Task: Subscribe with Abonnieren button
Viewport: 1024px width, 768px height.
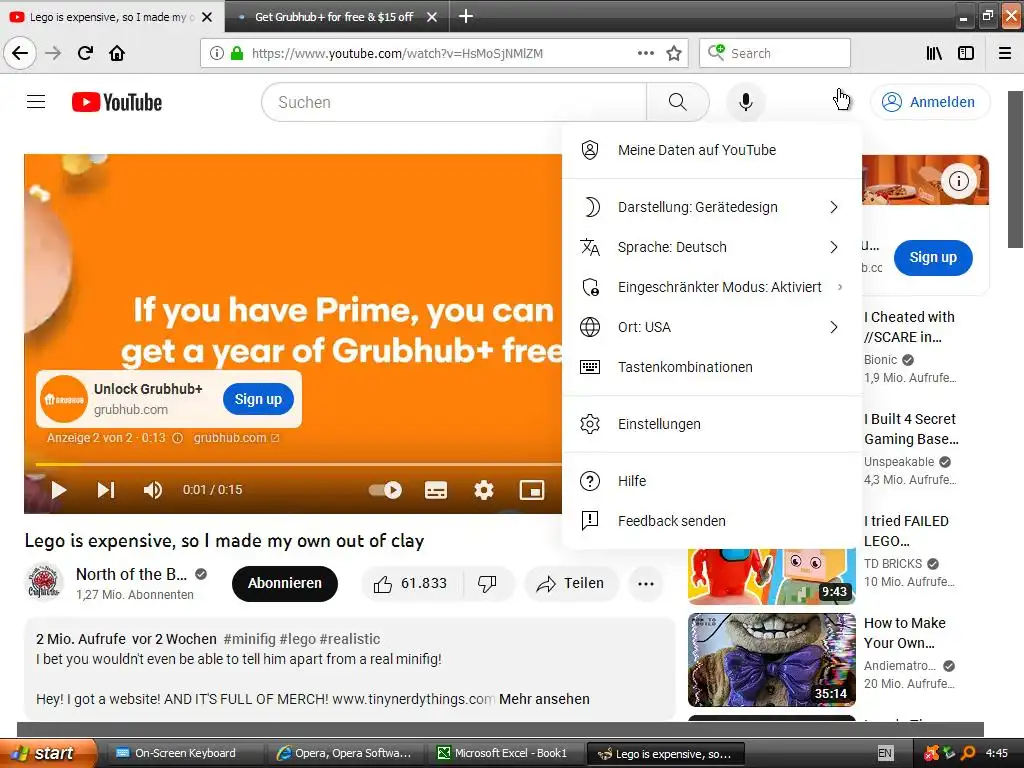Action: [285, 583]
